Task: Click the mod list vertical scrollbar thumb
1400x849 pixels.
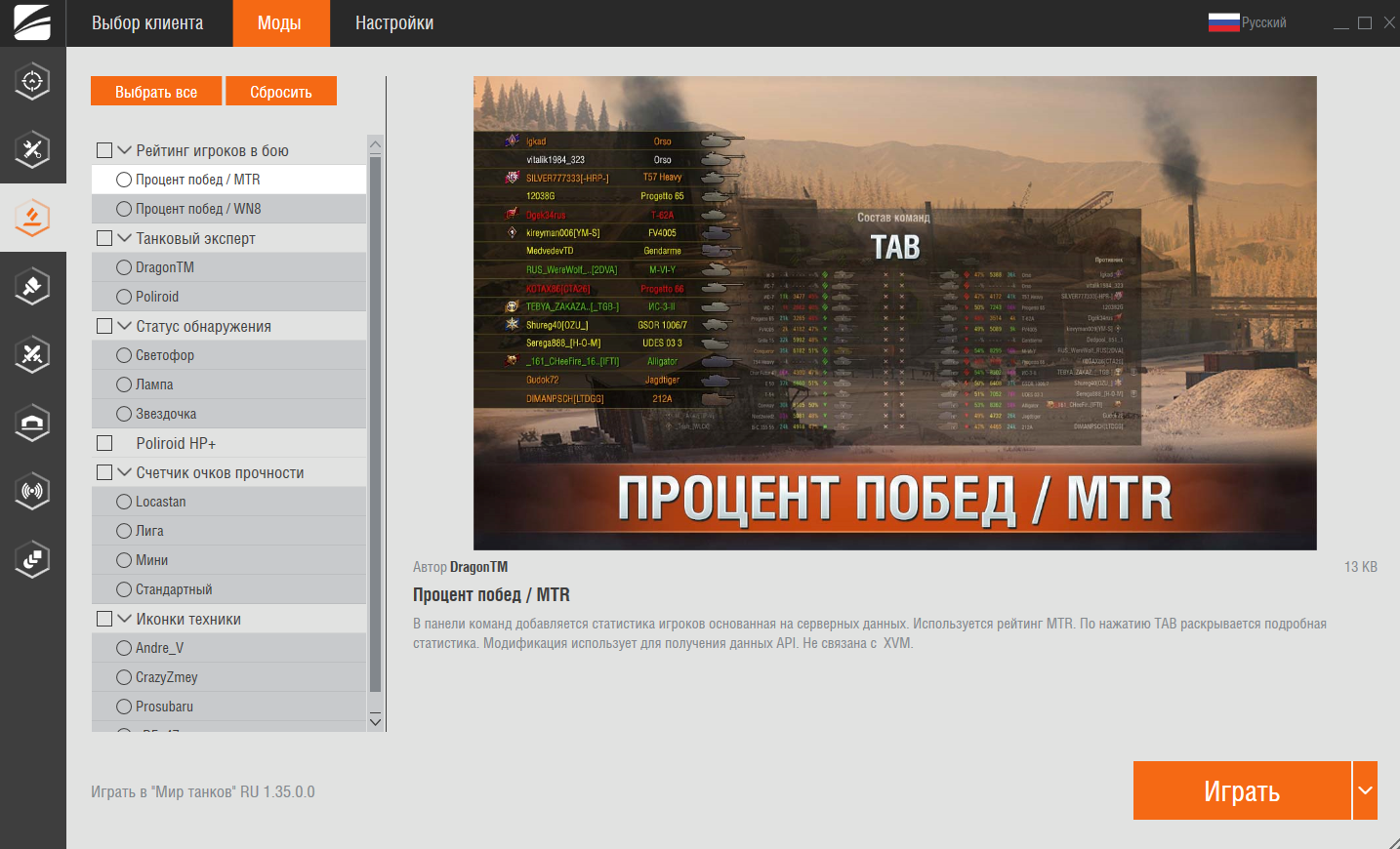Action: pos(375,424)
